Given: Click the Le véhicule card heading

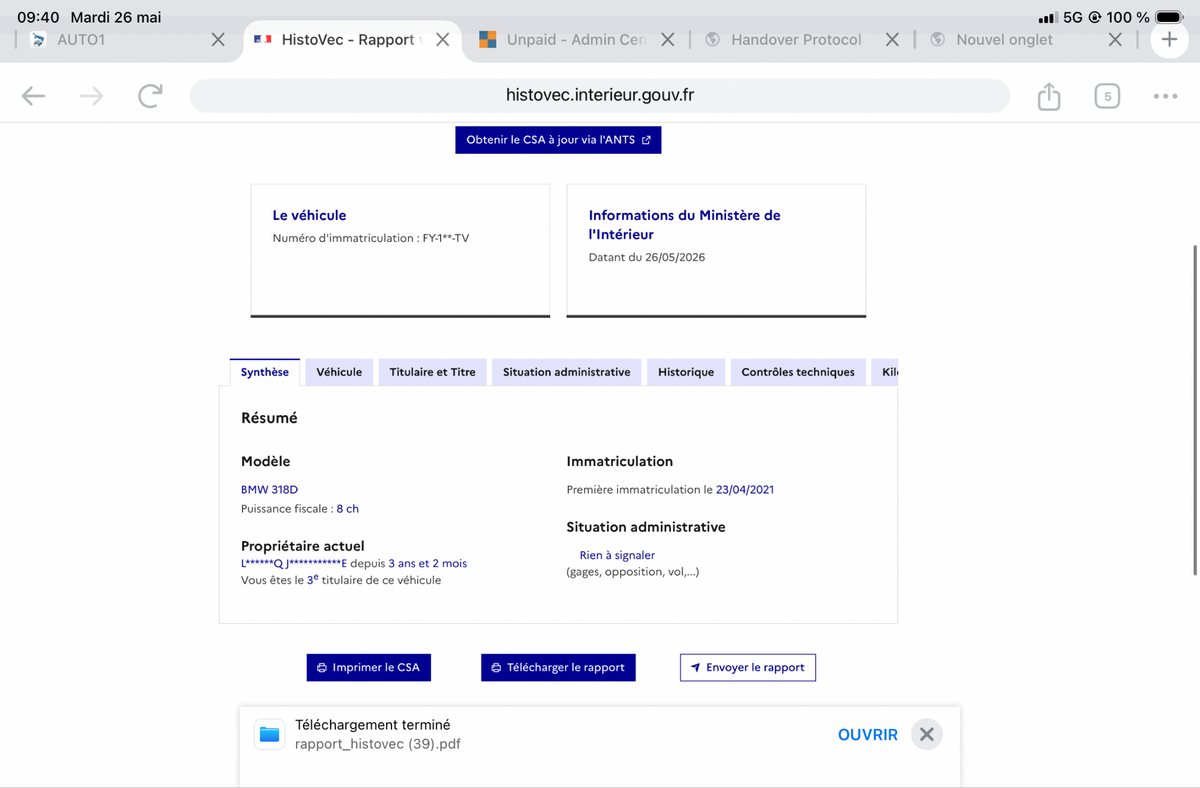Looking at the screenshot, I should [309, 215].
